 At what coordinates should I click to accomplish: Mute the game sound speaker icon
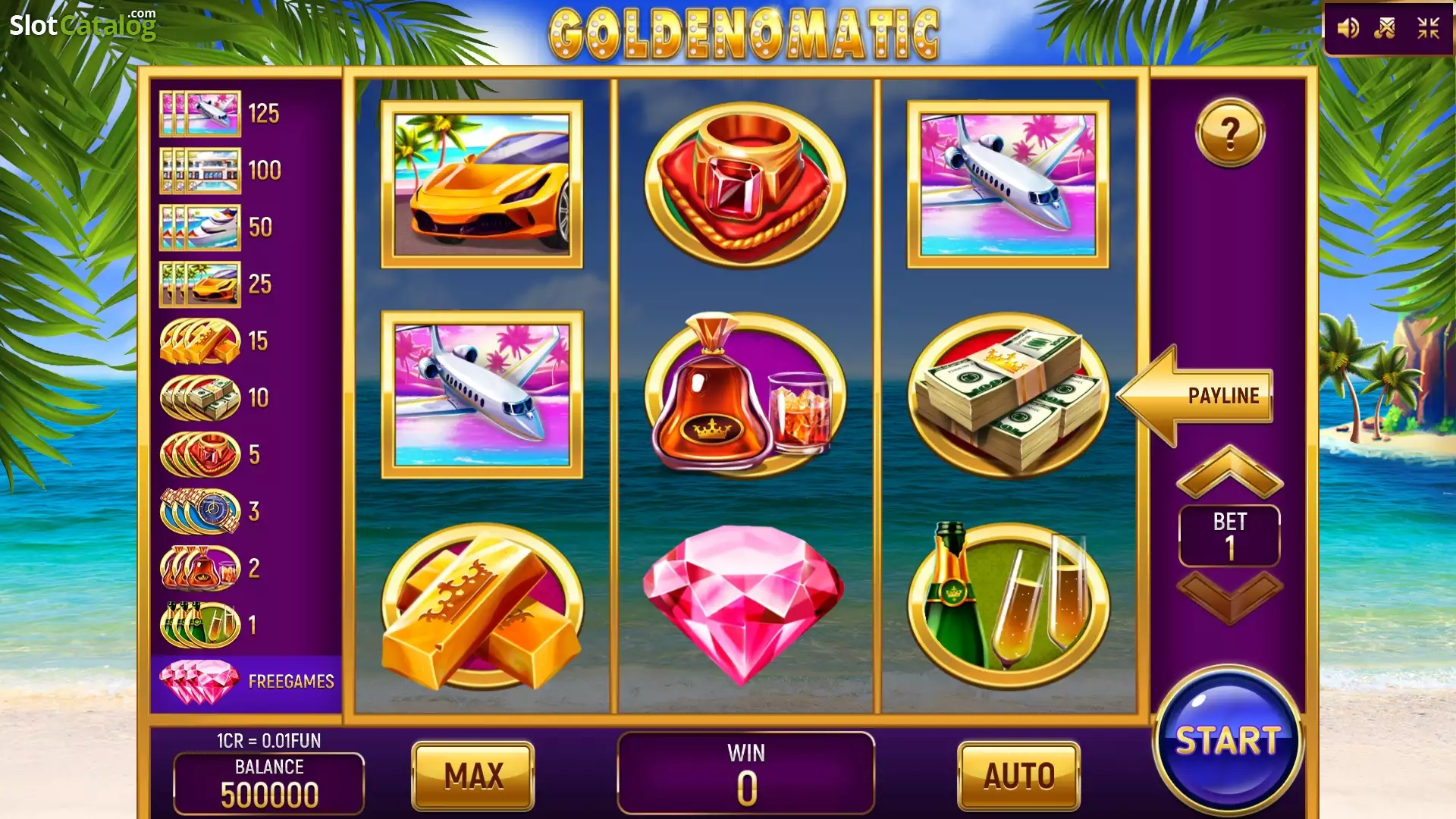[x=1348, y=29]
